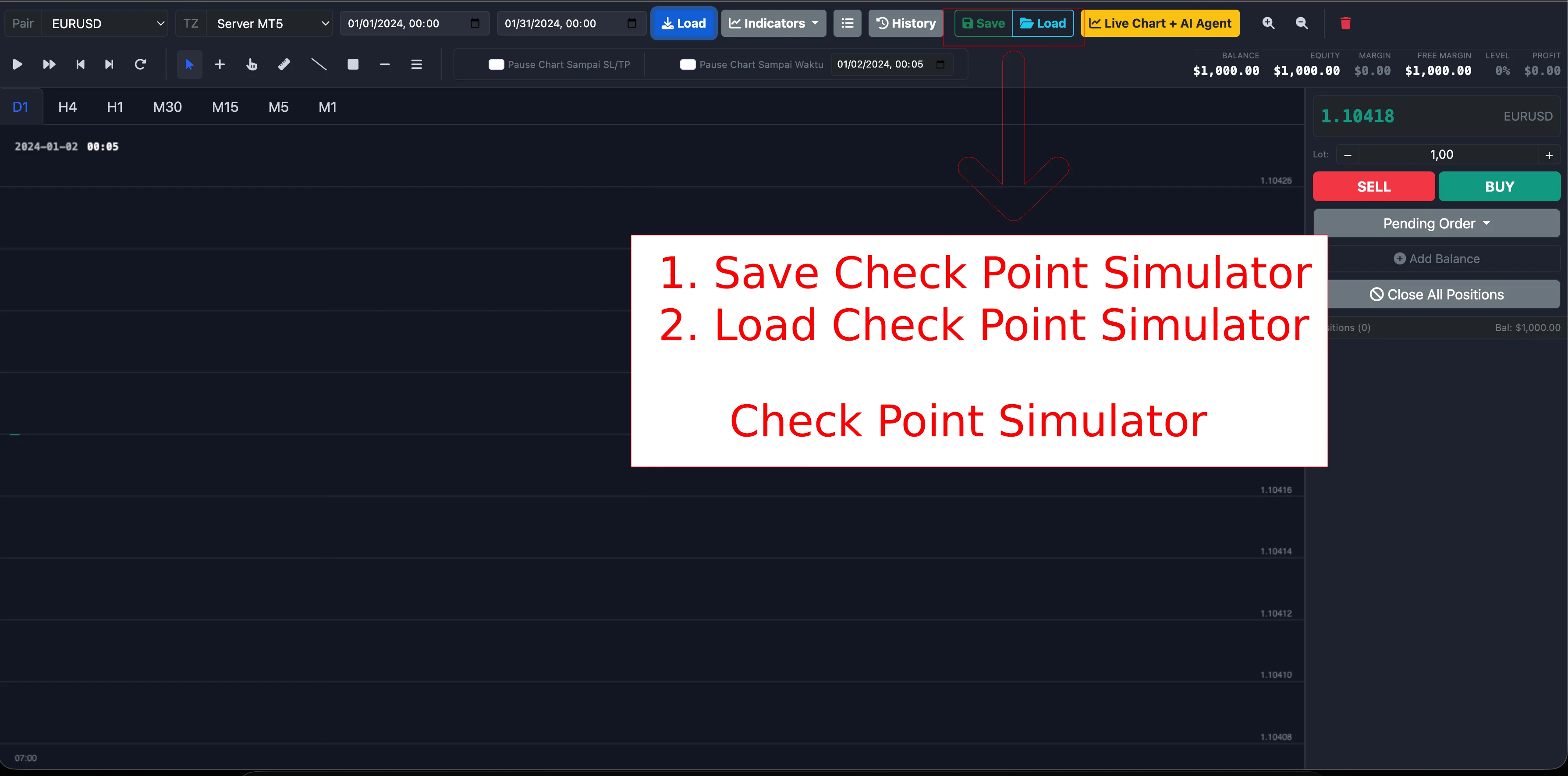1568x776 pixels.
Task: Enable Pause Chart Sampai SL/TP
Action: 496,64
